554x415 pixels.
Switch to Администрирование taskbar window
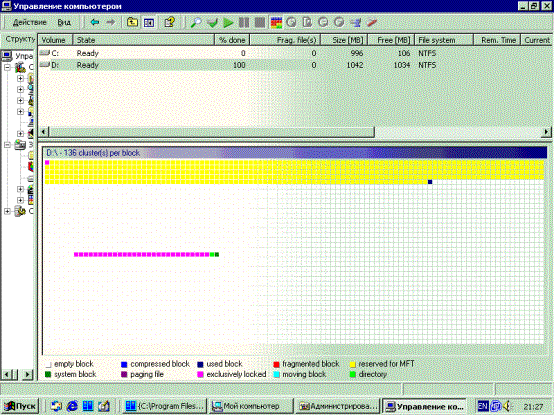(337, 406)
